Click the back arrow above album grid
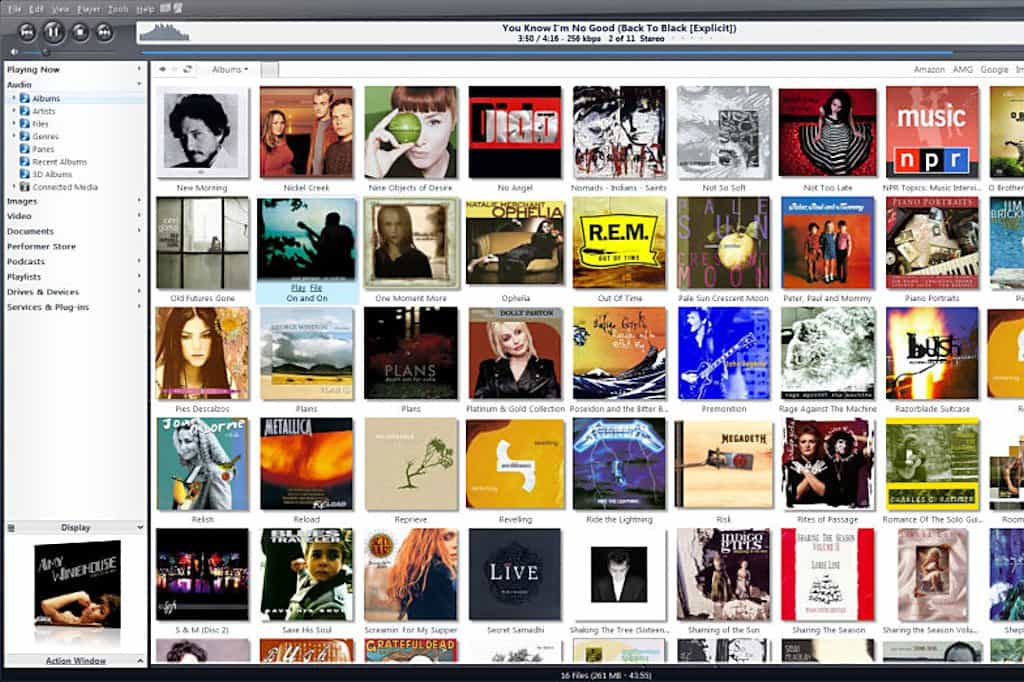The height and width of the screenshot is (682, 1024). (x=162, y=69)
